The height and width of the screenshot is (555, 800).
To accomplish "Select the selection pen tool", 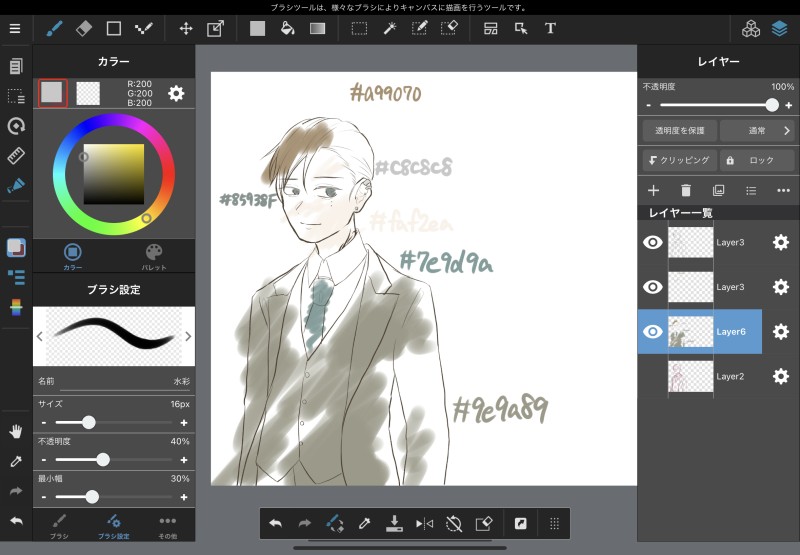I will pos(419,29).
